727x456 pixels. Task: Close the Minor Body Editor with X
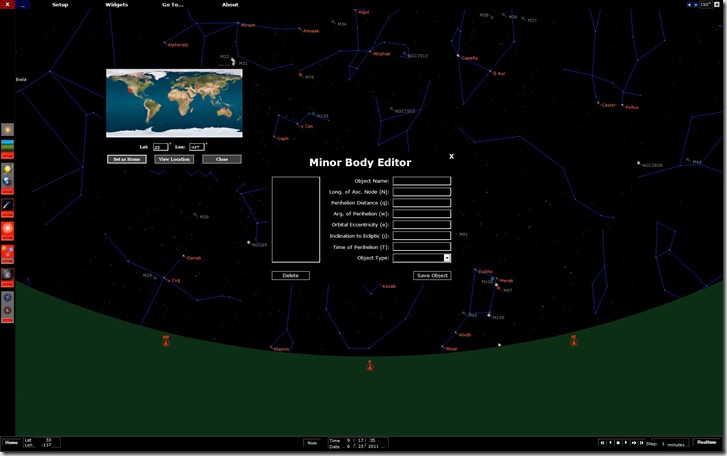click(x=451, y=156)
